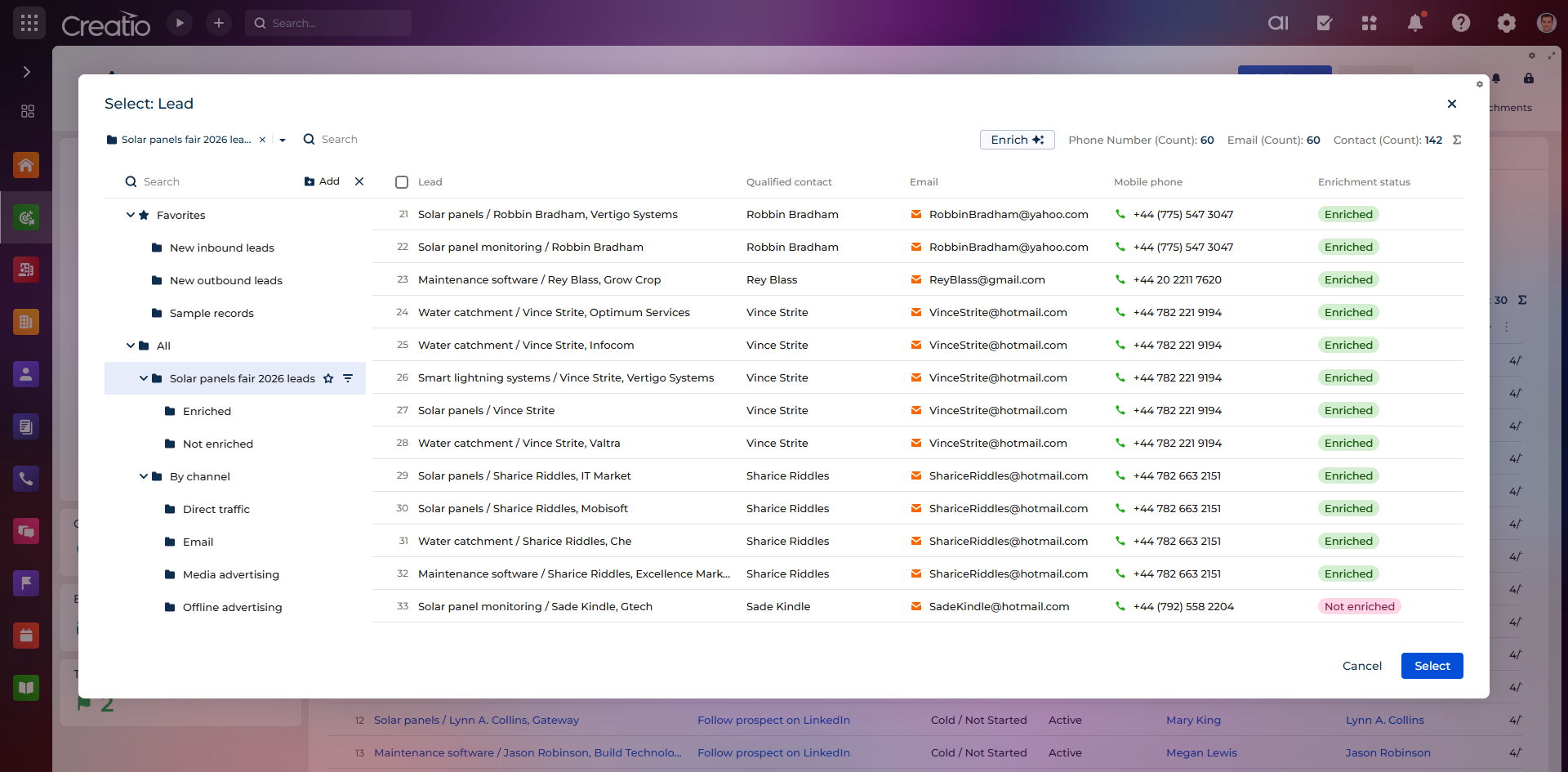Image resolution: width=1568 pixels, height=772 pixels.
Task: Toggle the select-all Lead checkbox
Action: (402, 182)
